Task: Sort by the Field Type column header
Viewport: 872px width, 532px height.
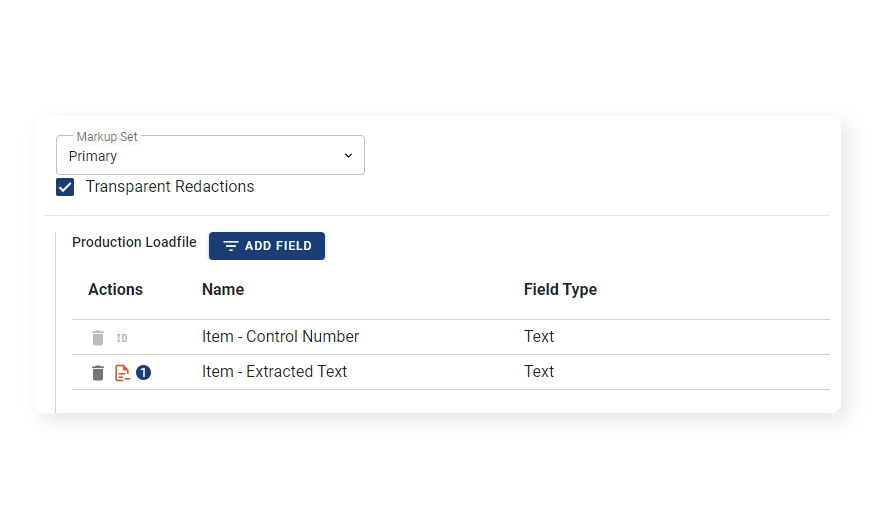Action: pyautogui.click(x=560, y=290)
